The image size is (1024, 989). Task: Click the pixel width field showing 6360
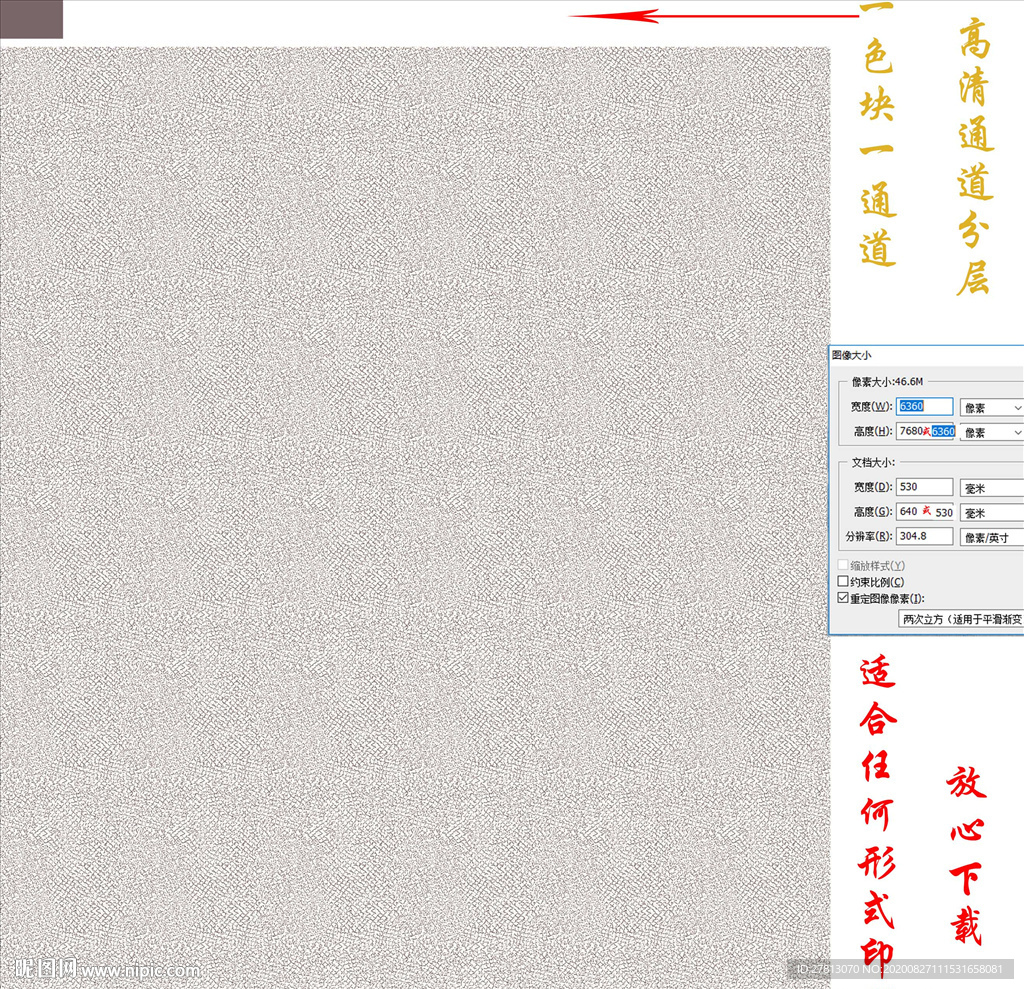pos(923,406)
